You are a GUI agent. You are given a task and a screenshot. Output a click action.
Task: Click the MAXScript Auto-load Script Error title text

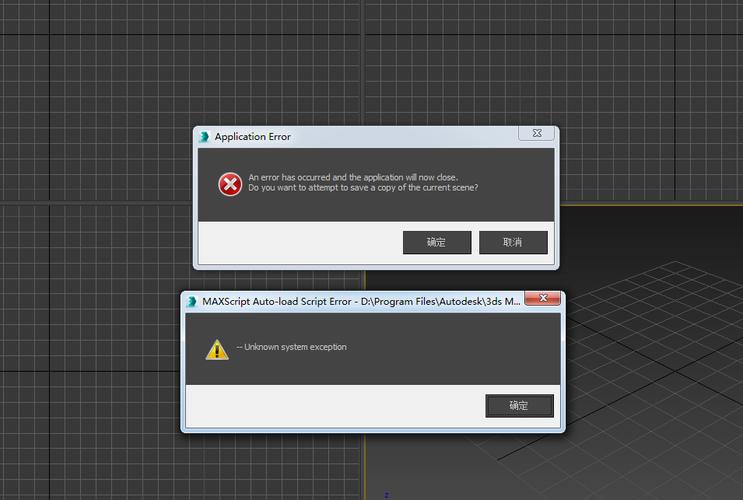(x=362, y=301)
